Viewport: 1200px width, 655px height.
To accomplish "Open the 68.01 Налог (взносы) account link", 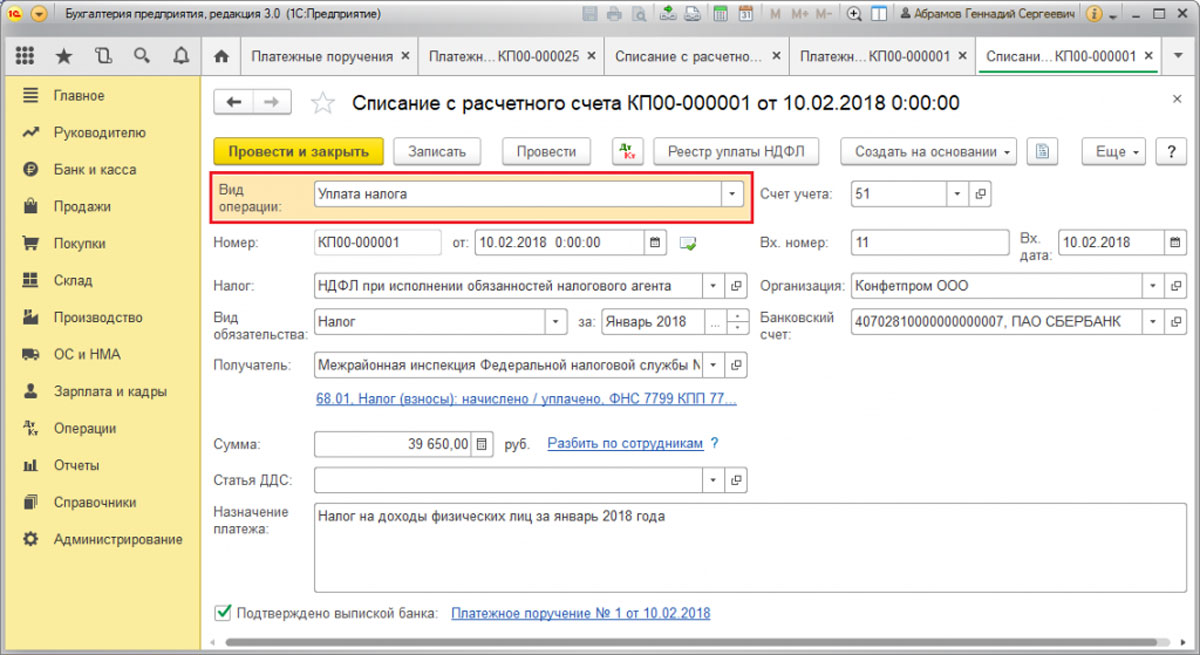I will pyautogui.click(x=526, y=399).
